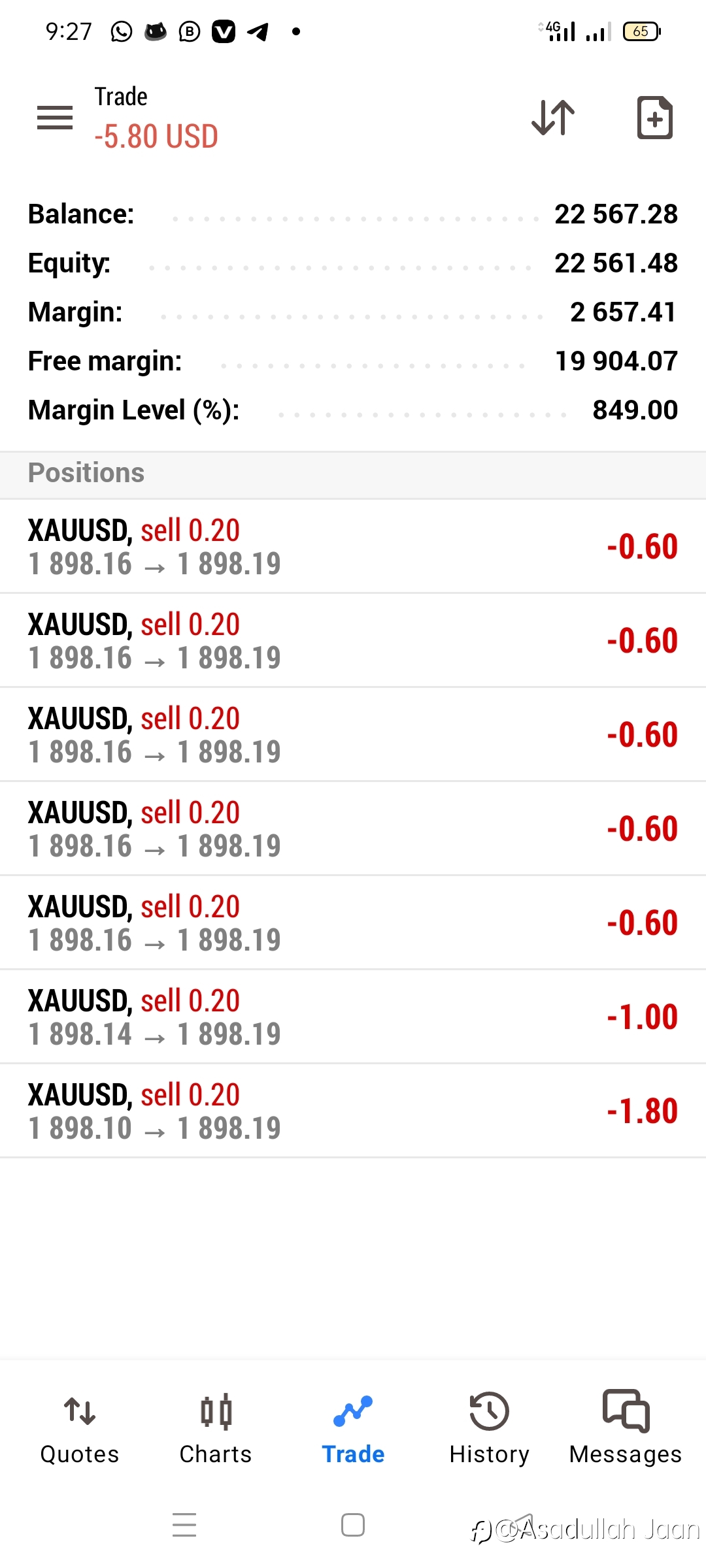Tap the WhatsApp notification icon in status bar
This screenshot has width=706, height=1568.
coord(122,31)
